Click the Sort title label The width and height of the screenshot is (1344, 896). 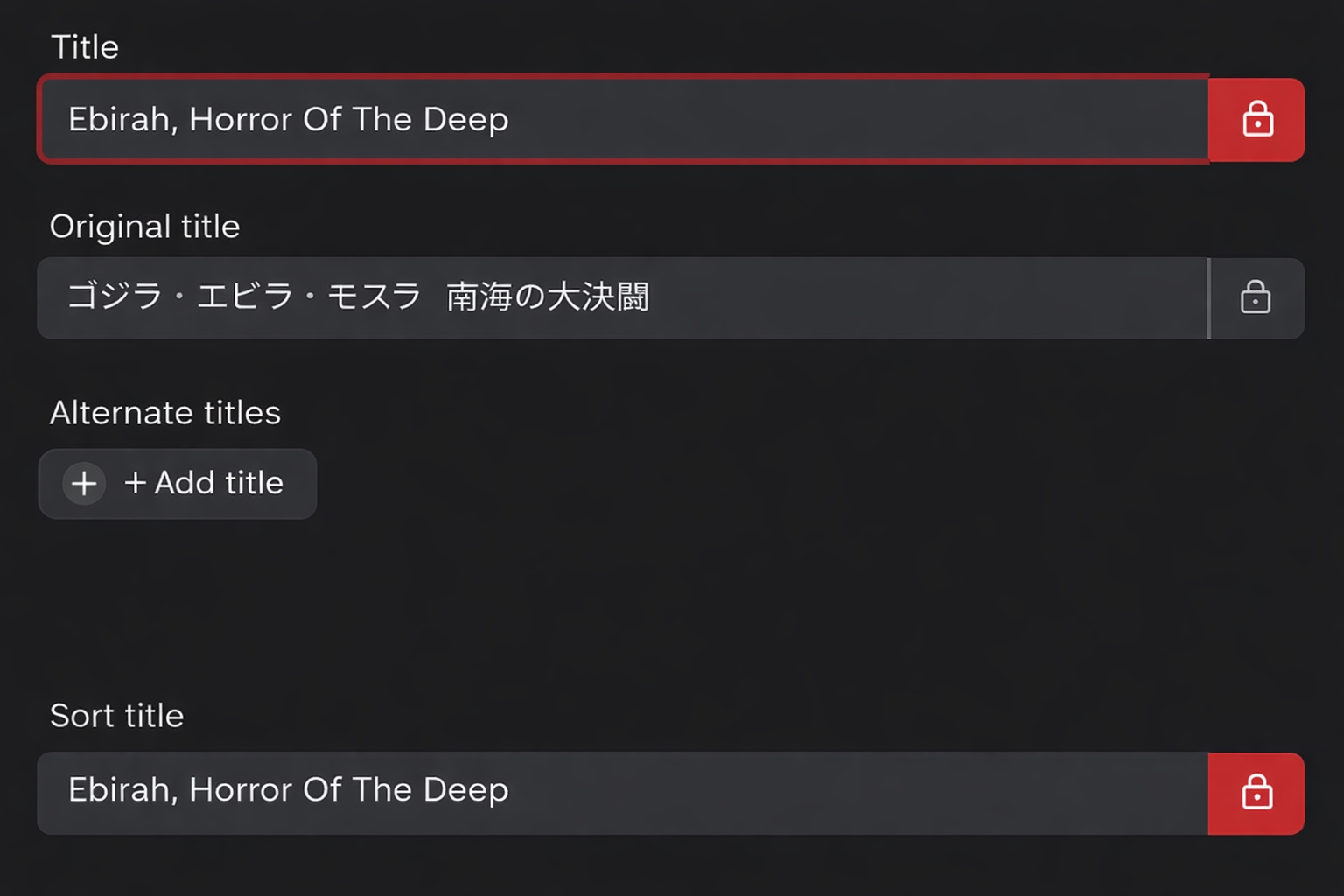(x=116, y=716)
